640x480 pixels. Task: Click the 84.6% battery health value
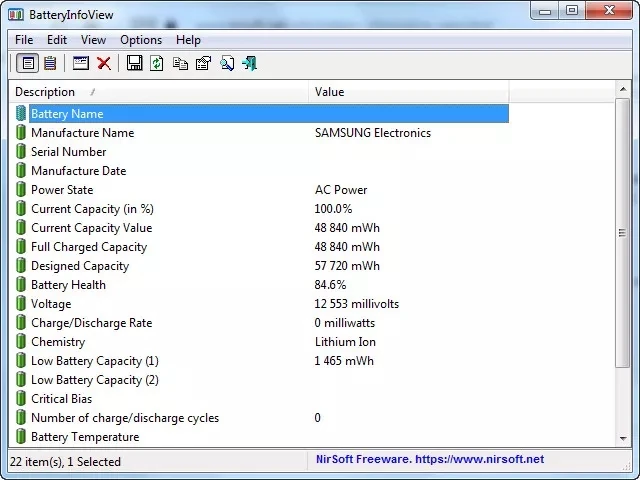(x=330, y=285)
